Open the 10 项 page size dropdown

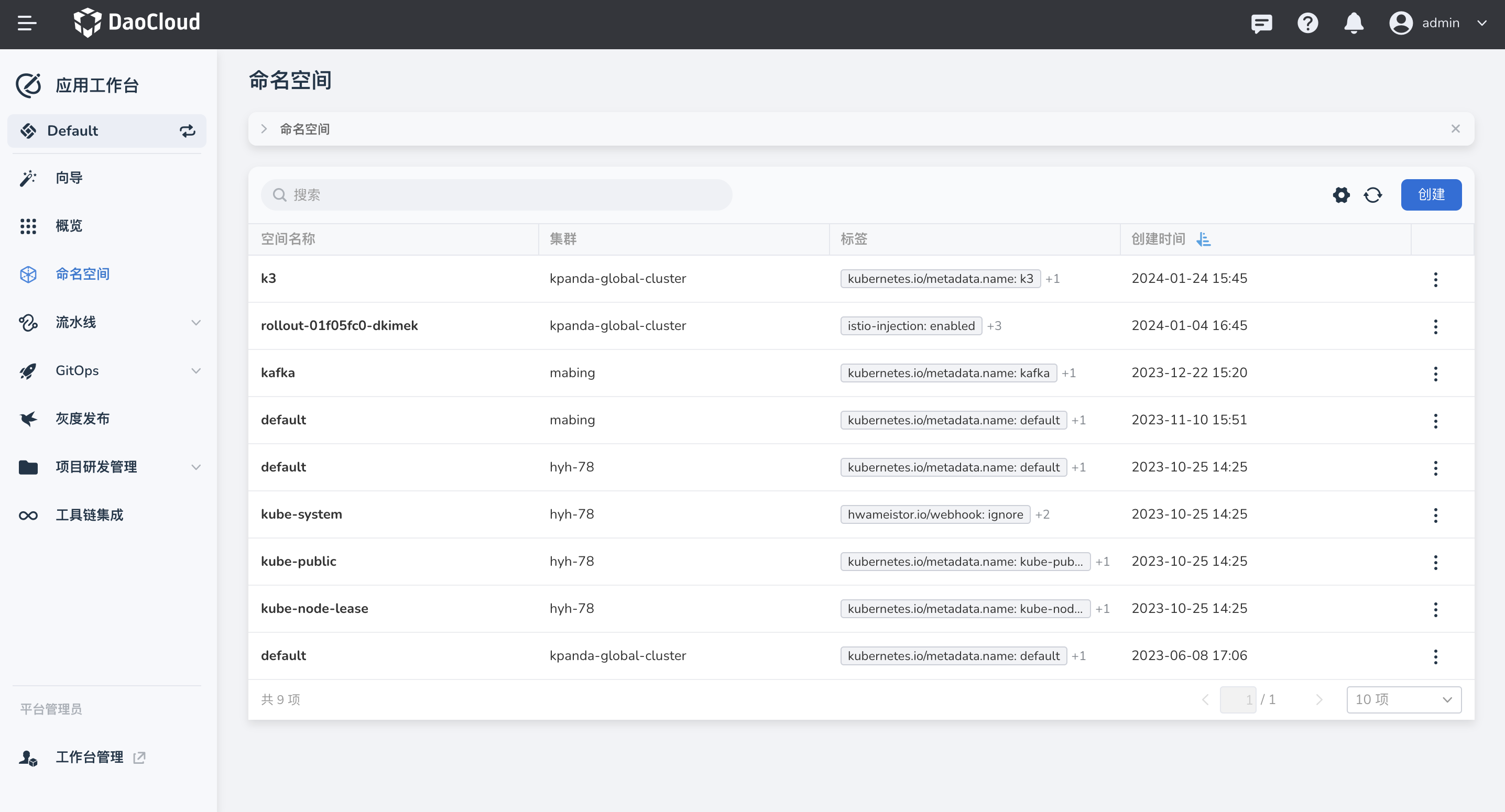pos(1403,699)
